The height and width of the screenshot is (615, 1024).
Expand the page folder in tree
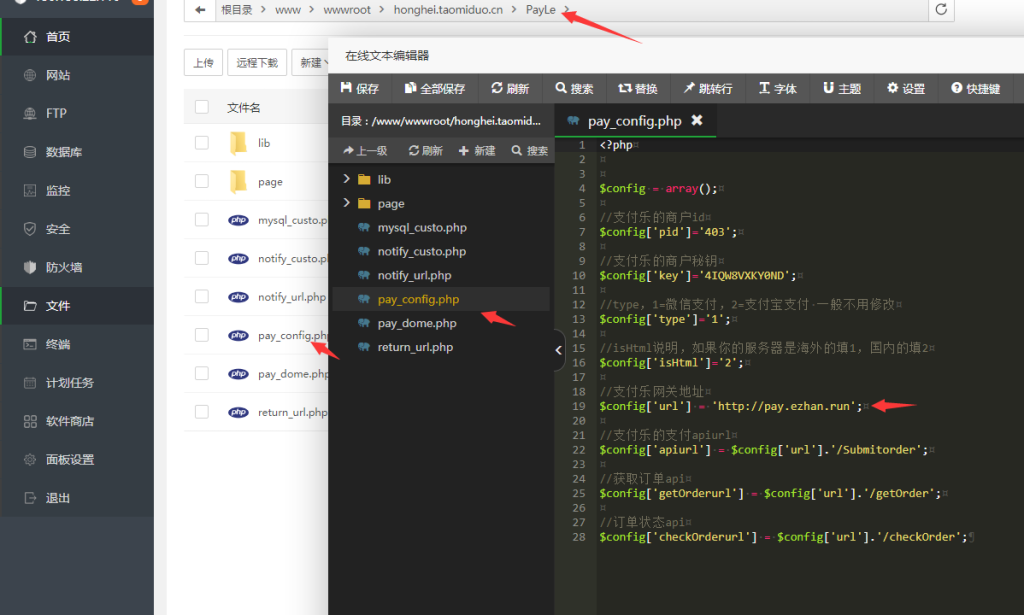pos(347,203)
